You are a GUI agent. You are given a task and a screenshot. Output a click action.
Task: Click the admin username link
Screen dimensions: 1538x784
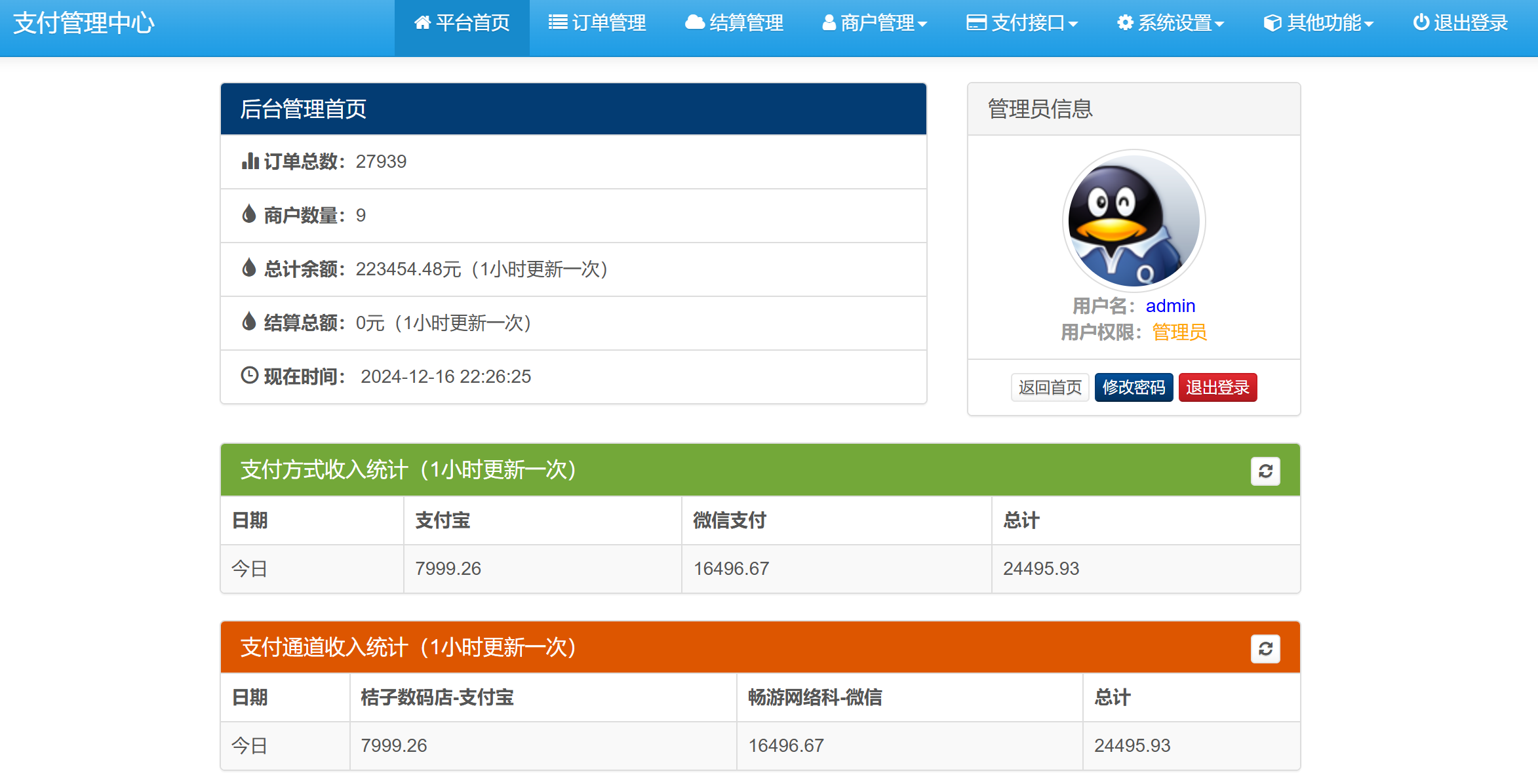pos(1170,306)
